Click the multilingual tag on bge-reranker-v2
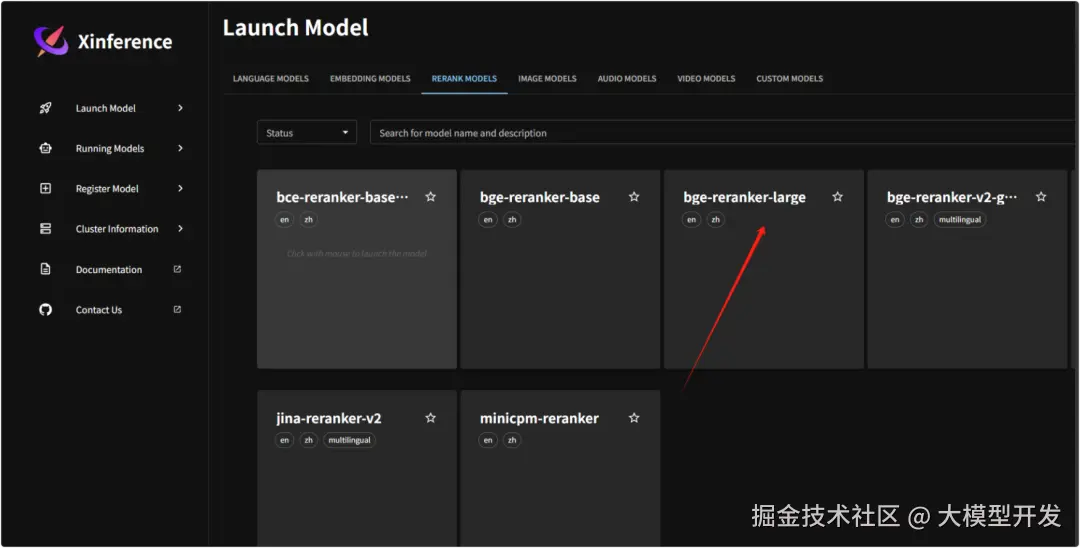 click(959, 220)
